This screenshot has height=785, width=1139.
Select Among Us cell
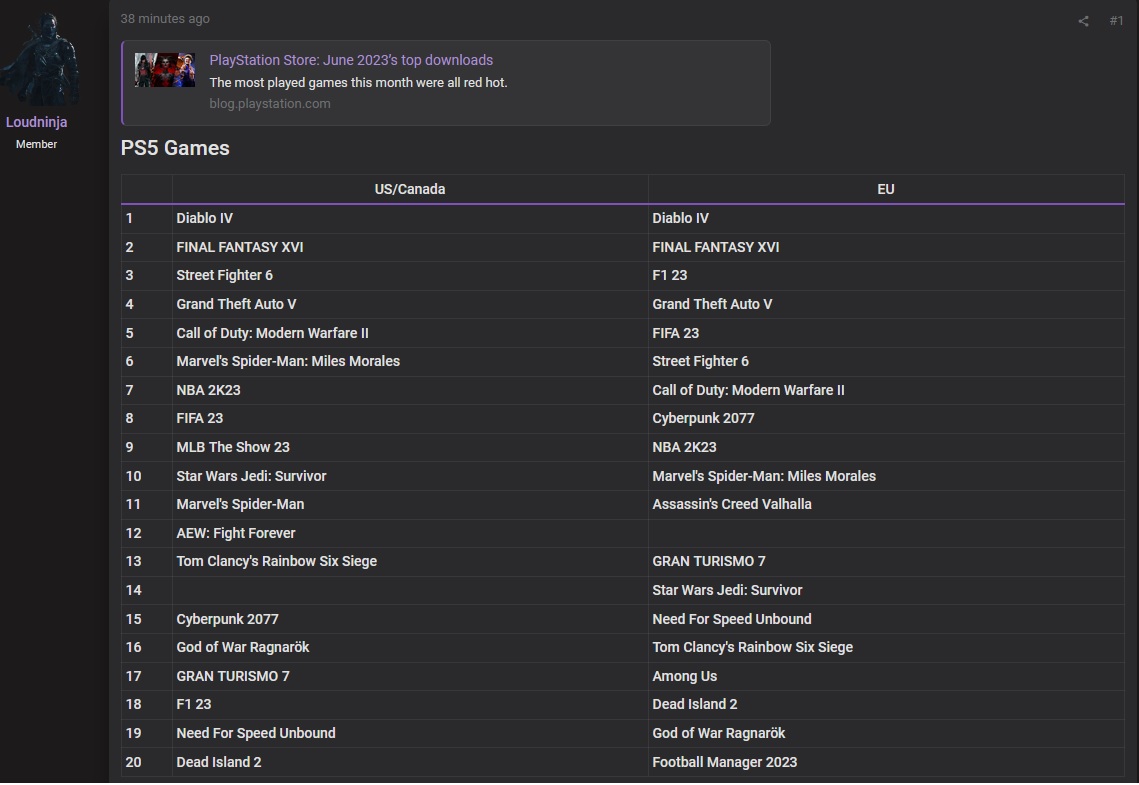(684, 677)
